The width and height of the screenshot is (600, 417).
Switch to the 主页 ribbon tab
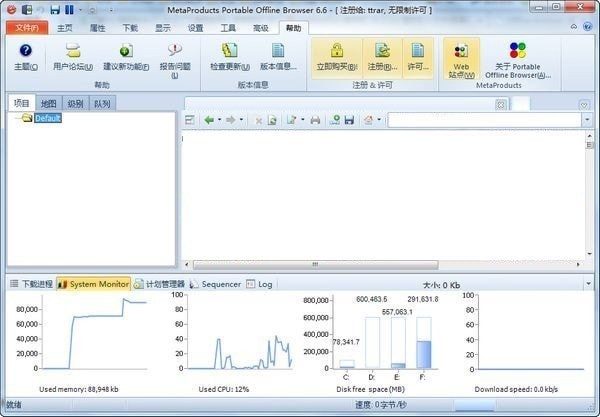[x=65, y=28]
